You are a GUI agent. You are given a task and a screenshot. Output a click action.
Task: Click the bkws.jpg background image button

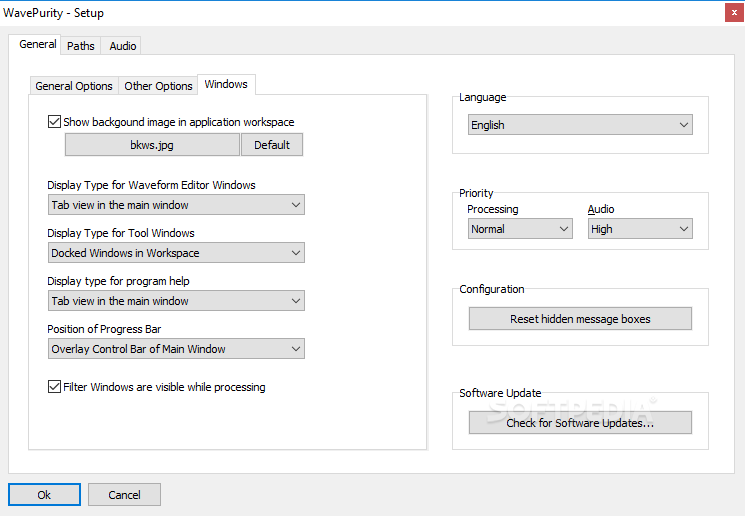coord(152,145)
